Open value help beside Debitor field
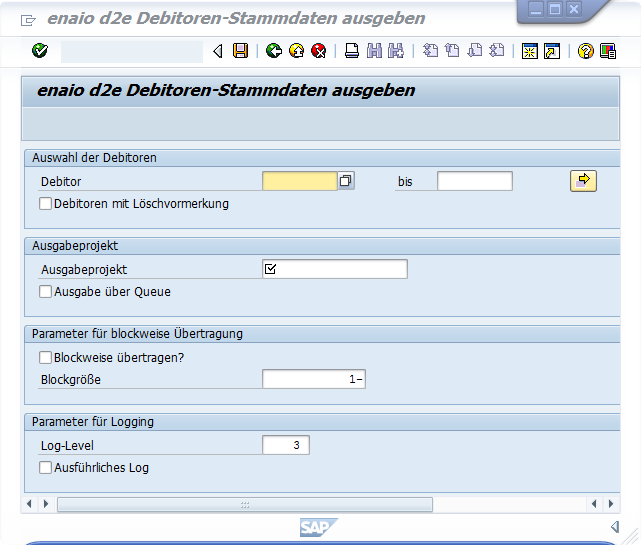The width and height of the screenshot is (641, 545). pyautogui.click(x=346, y=181)
